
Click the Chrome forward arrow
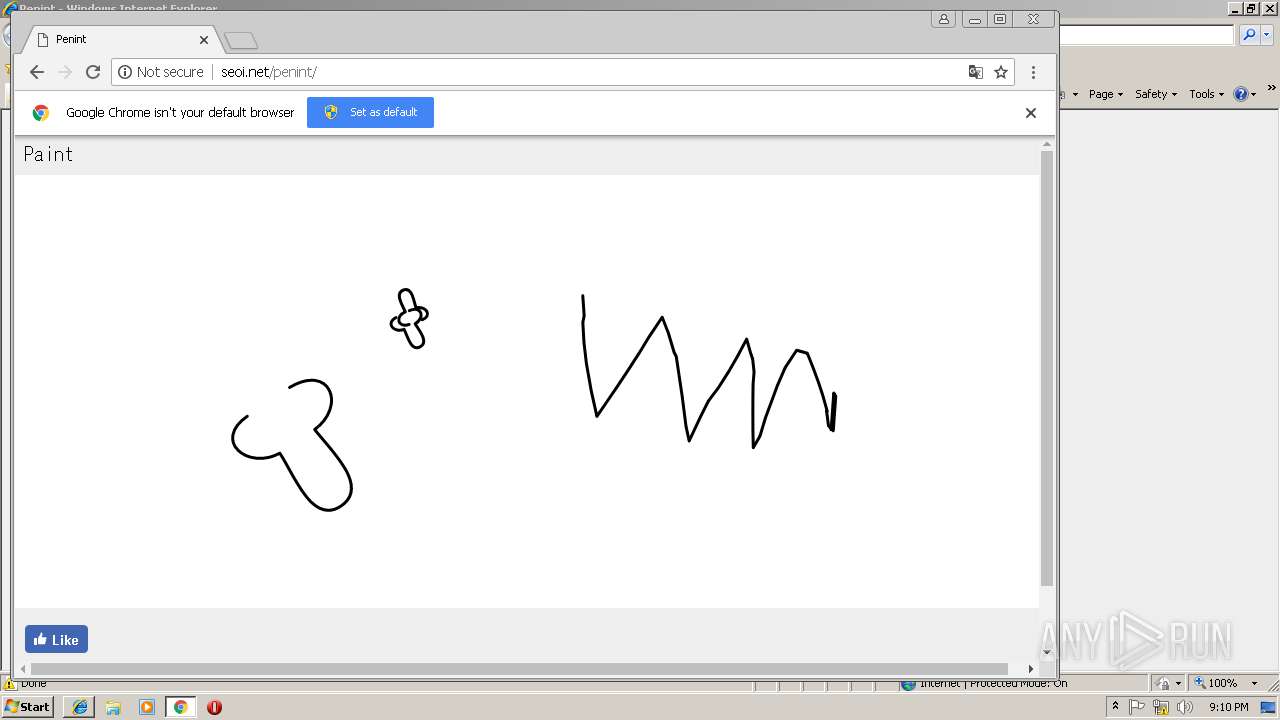coord(65,72)
